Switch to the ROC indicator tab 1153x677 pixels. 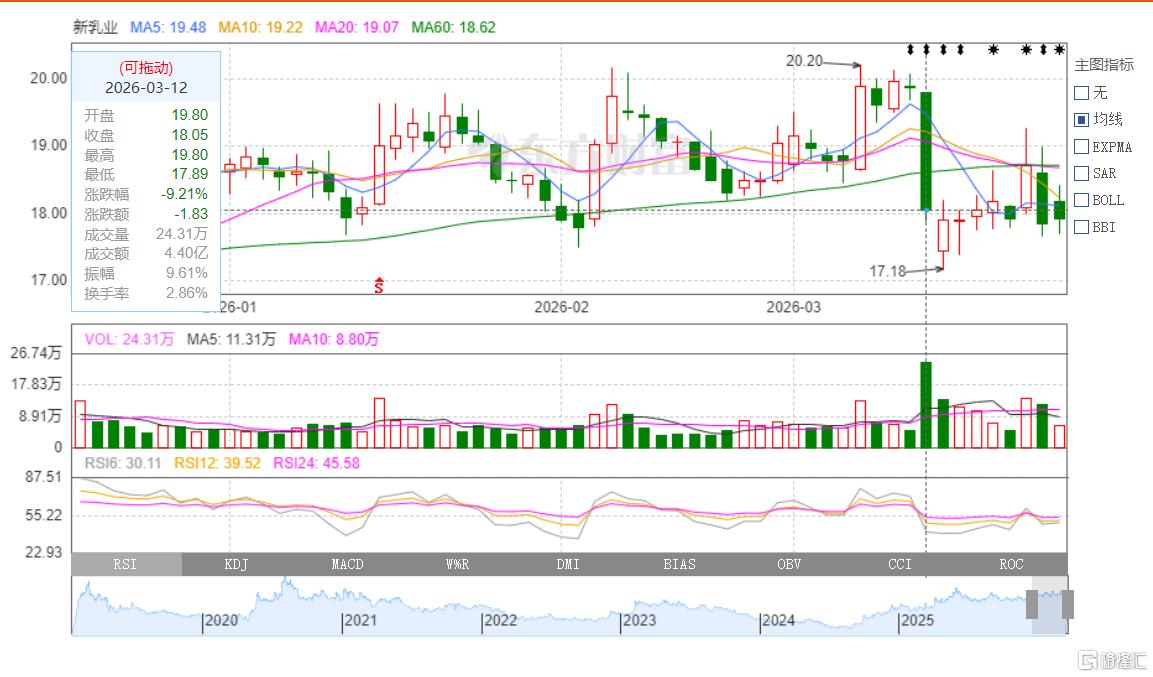[1011, 564]
